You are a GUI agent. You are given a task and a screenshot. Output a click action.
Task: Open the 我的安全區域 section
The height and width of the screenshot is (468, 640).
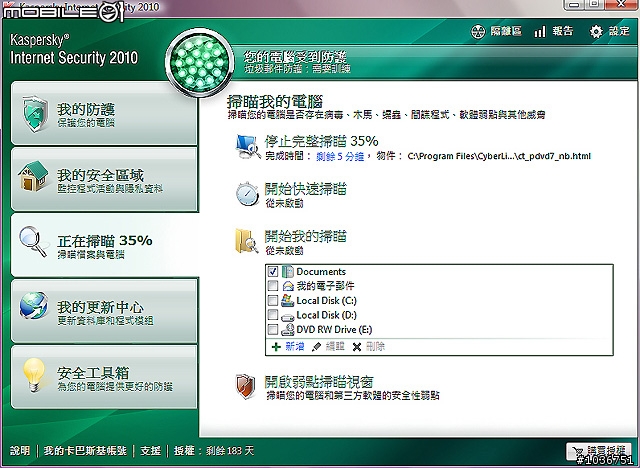104,180
